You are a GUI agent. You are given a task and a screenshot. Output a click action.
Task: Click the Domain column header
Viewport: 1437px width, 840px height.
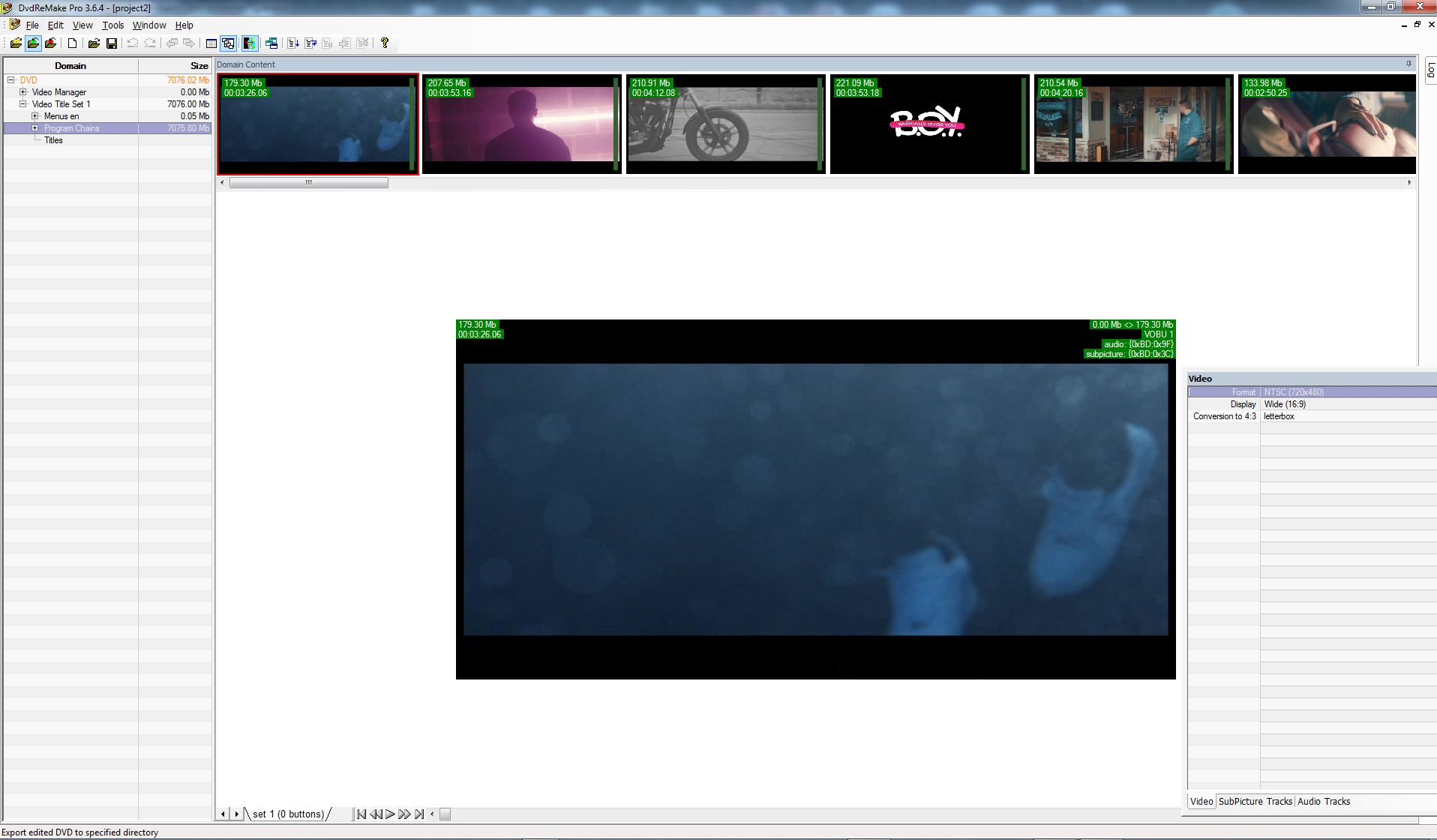pyautogui.click(x=70, y=66)
